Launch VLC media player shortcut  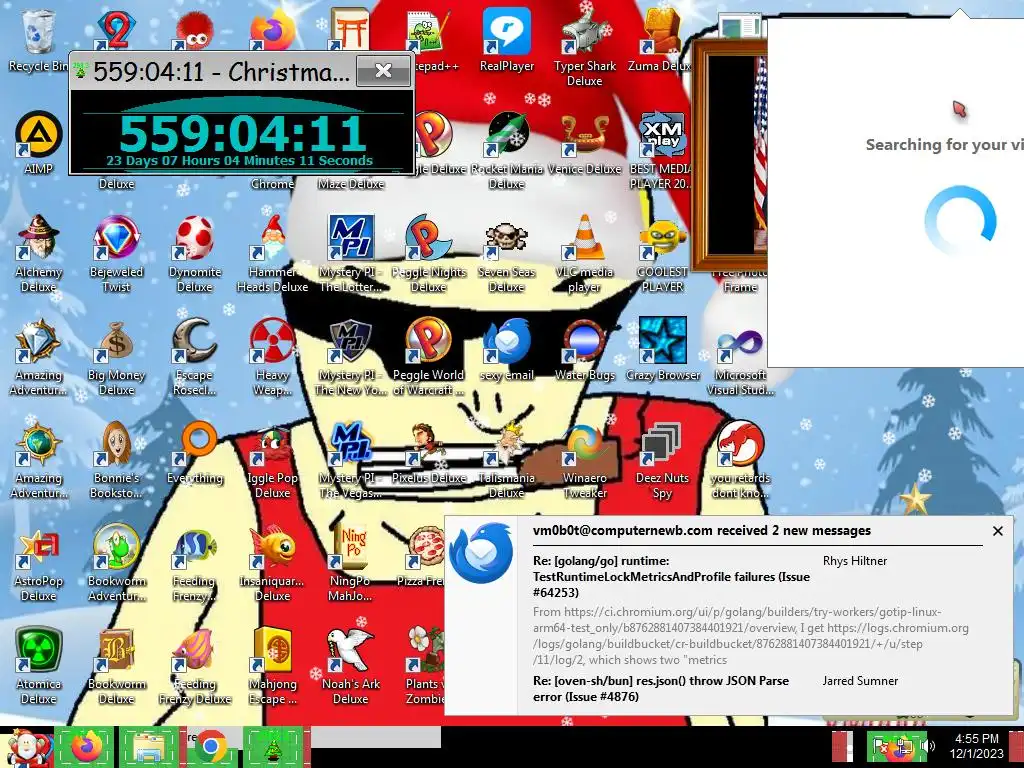[x=584, y=253]
